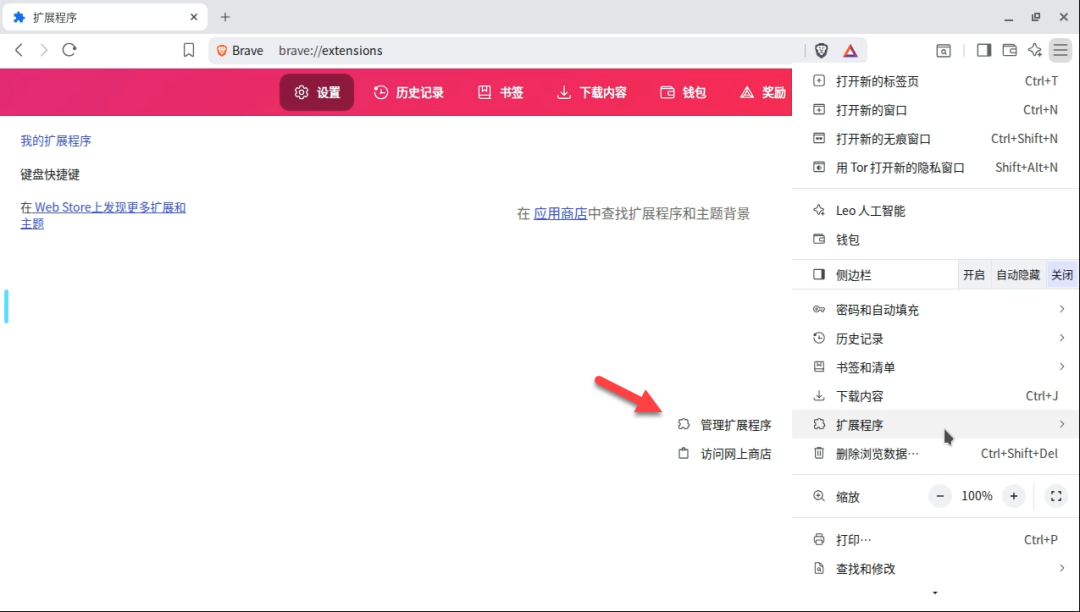The width and height of the screenshot is (1080, 612).
Task: Click the menu scroll-down arrow at bottom
Action: tap(935, 592)
